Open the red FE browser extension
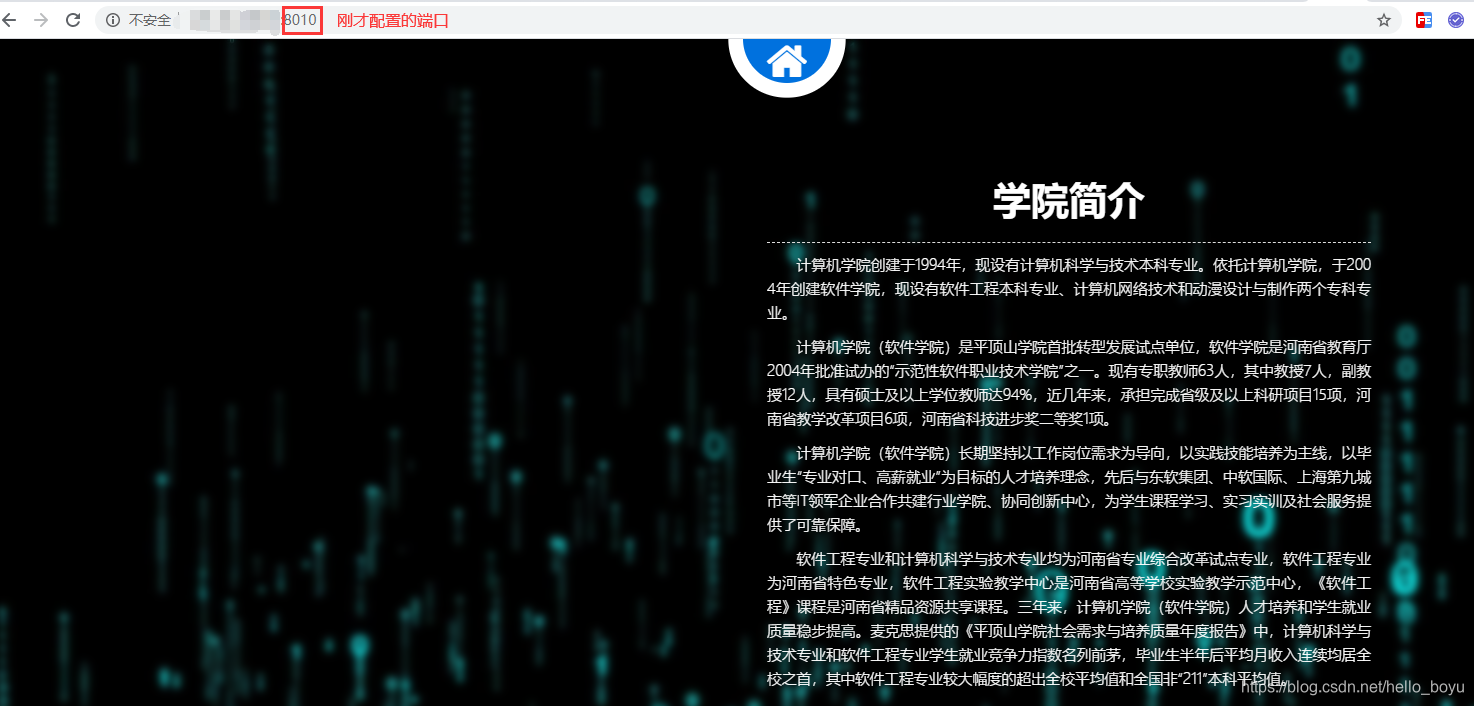 [1424, 20]
